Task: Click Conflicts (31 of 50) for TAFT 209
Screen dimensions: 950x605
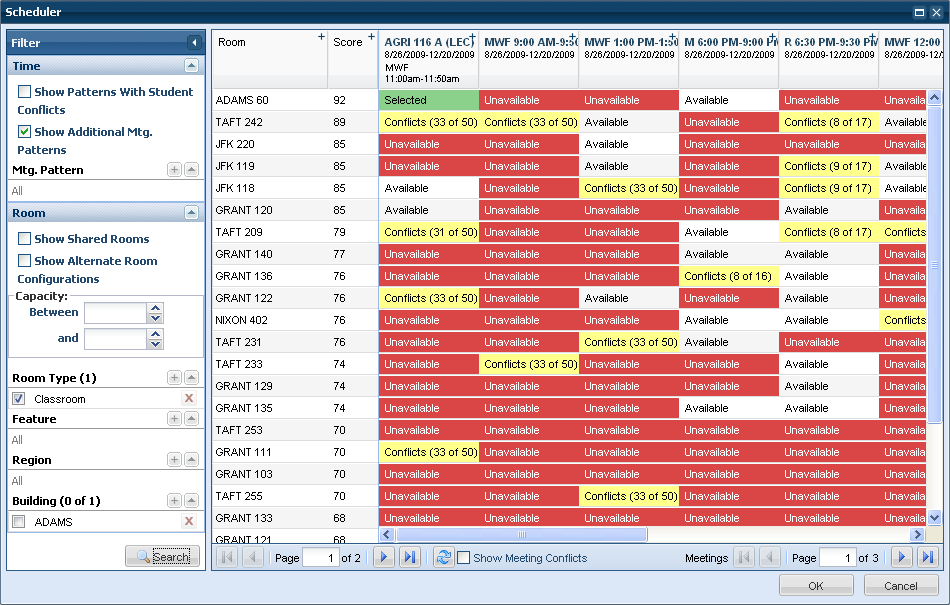Action: (428, 232)
